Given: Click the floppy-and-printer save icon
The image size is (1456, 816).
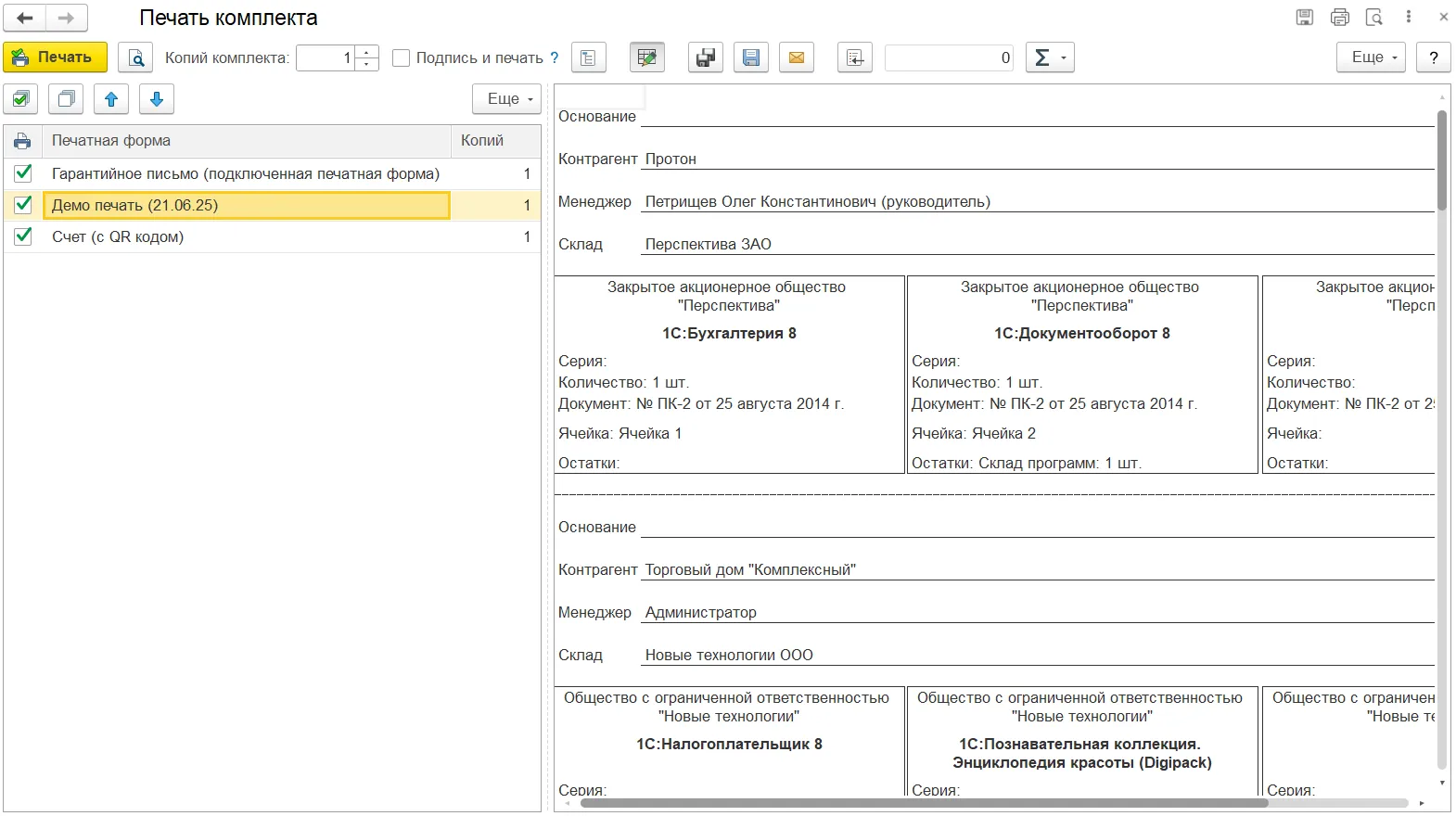Looking at the screenshot, I should (706, 57).
